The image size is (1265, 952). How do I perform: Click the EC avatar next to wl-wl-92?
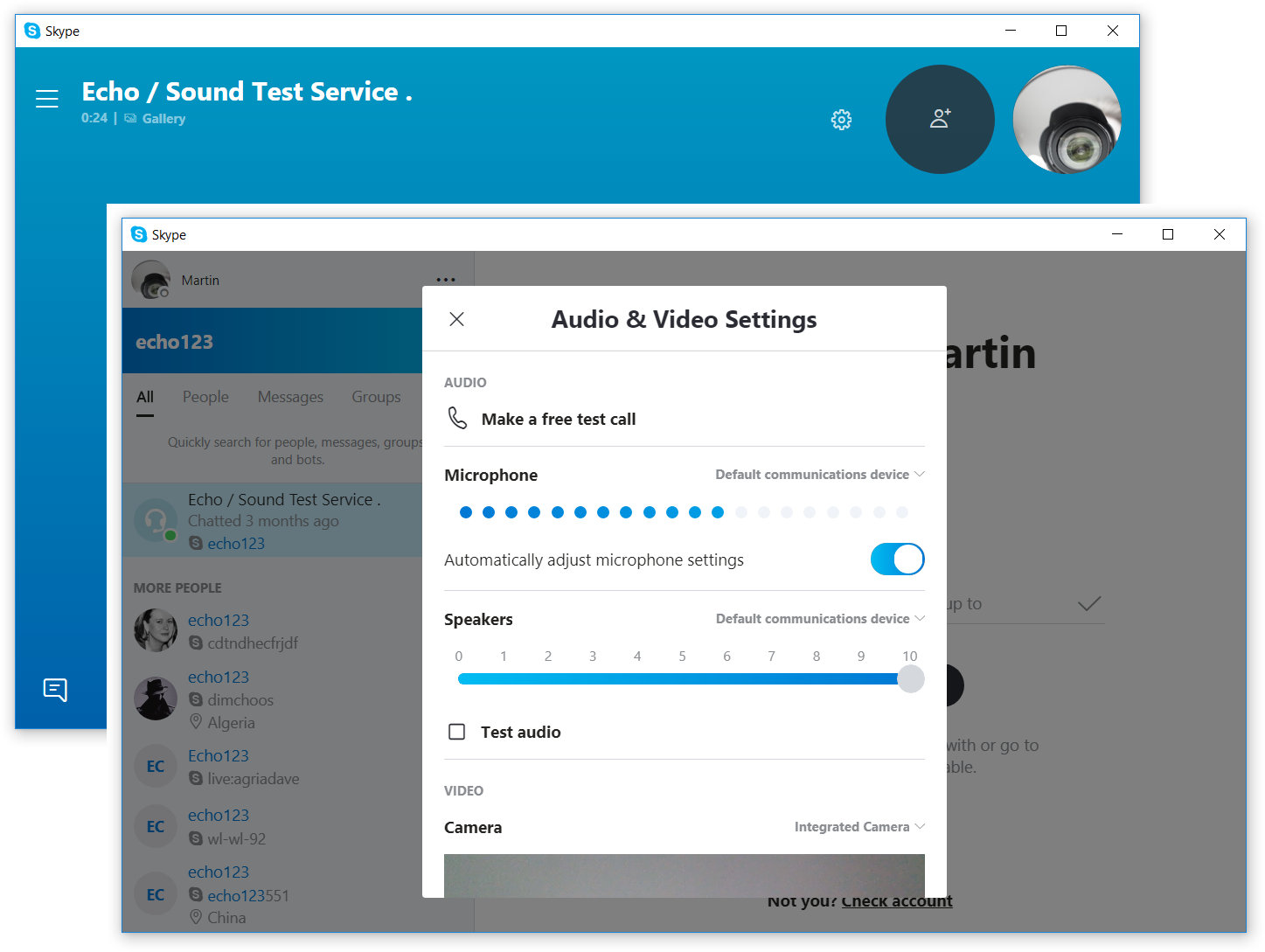156,826
